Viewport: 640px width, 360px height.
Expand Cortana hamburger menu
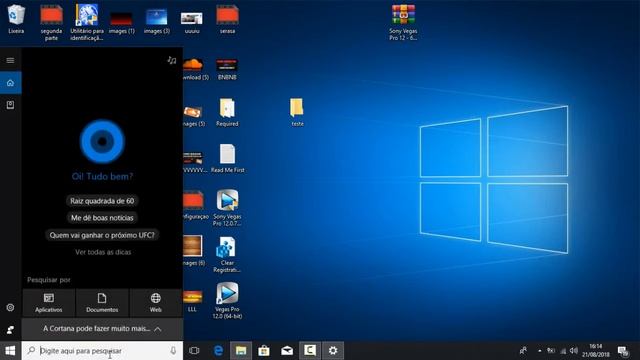[11, 60]
